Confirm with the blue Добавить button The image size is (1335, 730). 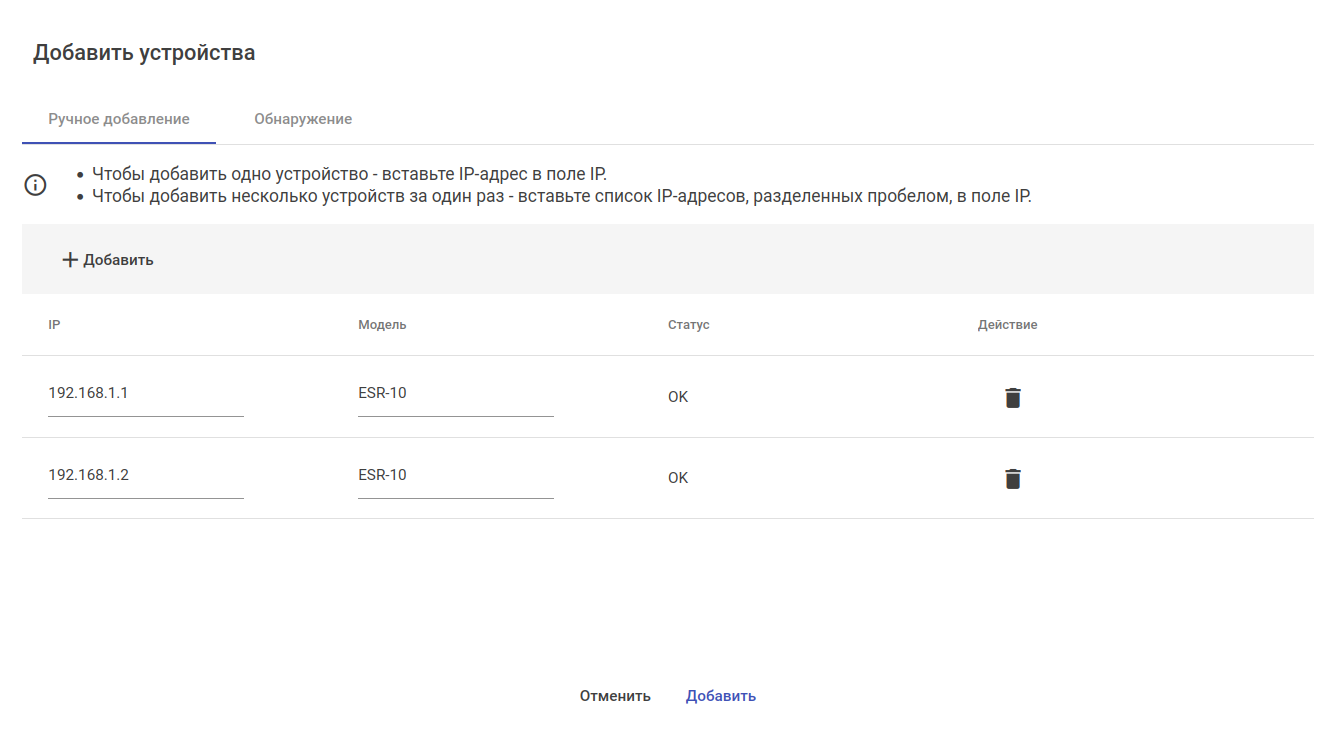[721, 696]
